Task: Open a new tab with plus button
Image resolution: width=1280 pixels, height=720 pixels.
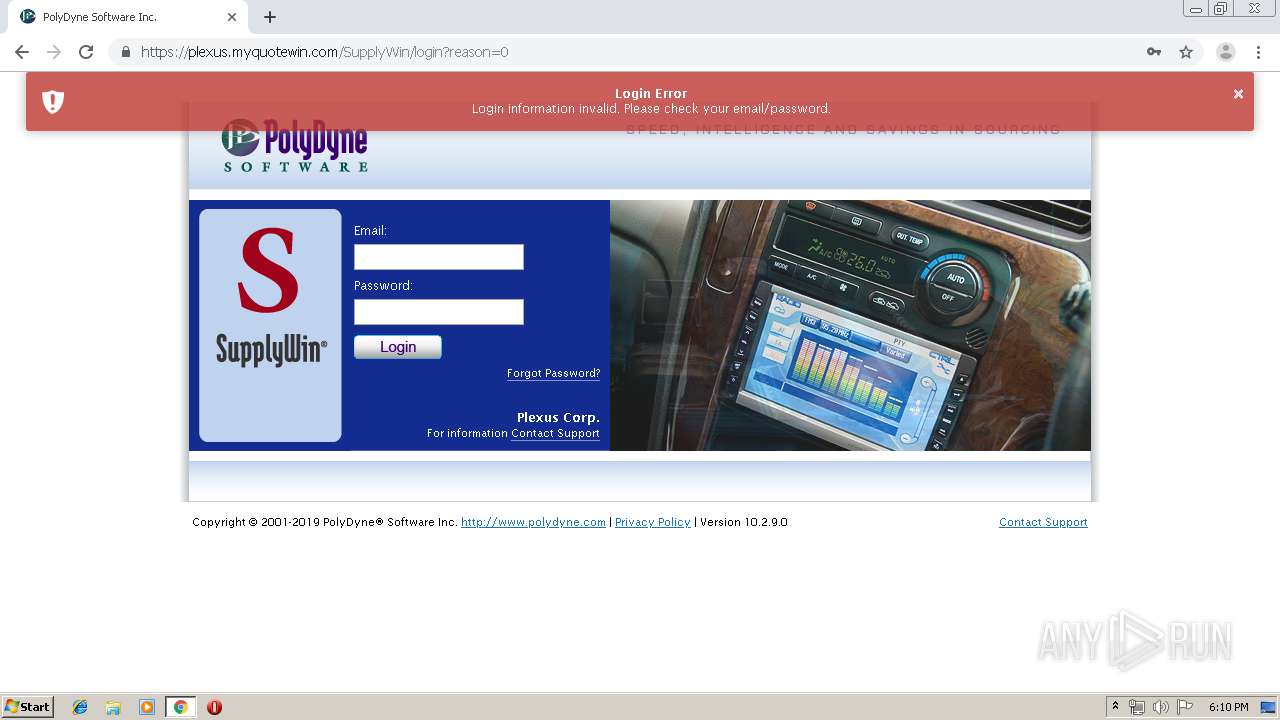Action: (270, 17)
